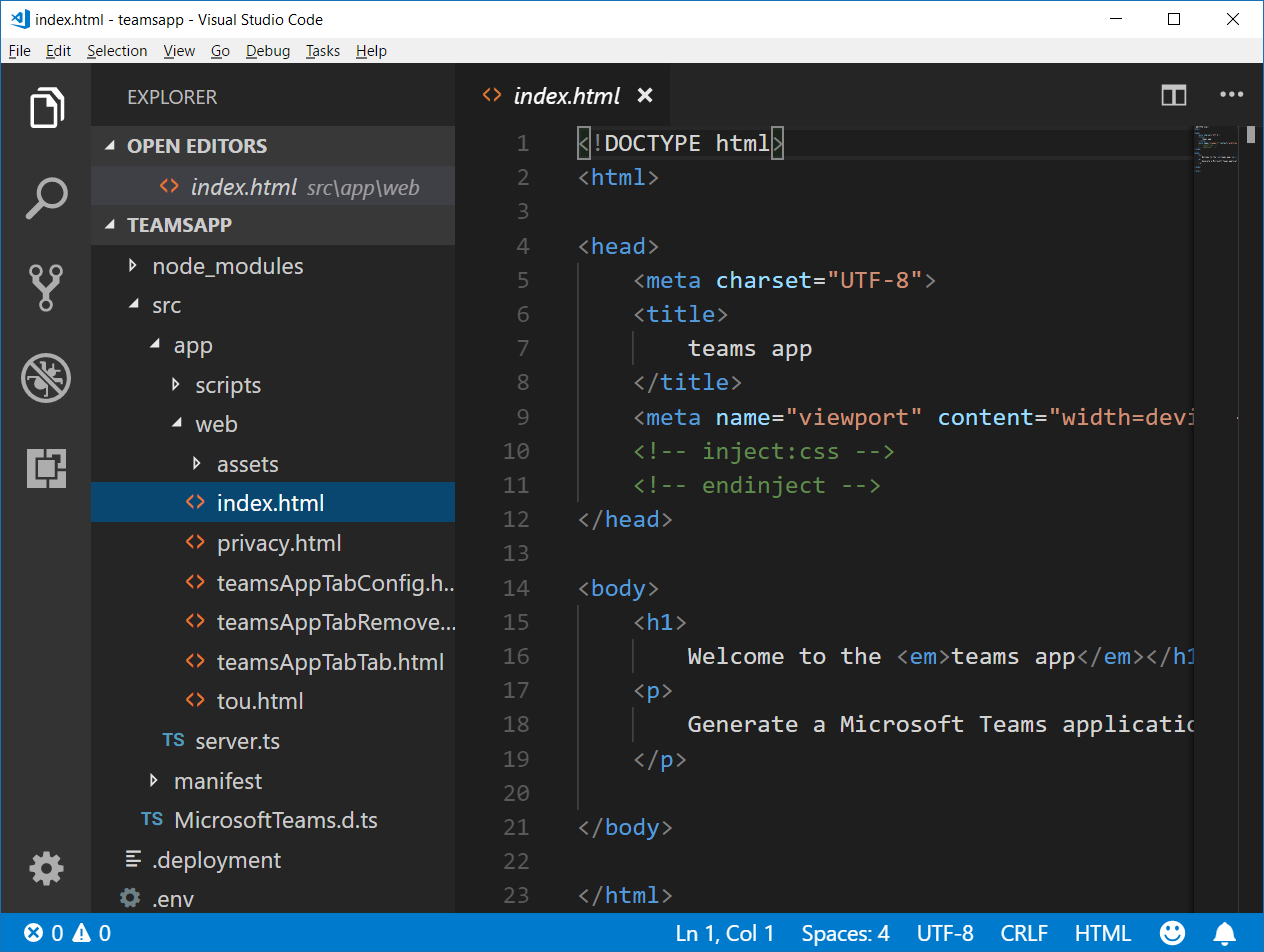Close the index.html editor tab
Viewport: 1264px width, 952px height.
645,96
